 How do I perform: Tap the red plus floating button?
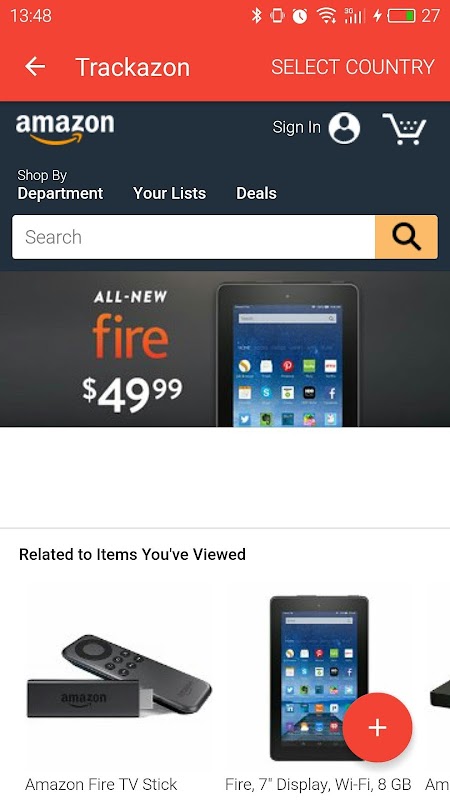[x=377, y=727]
